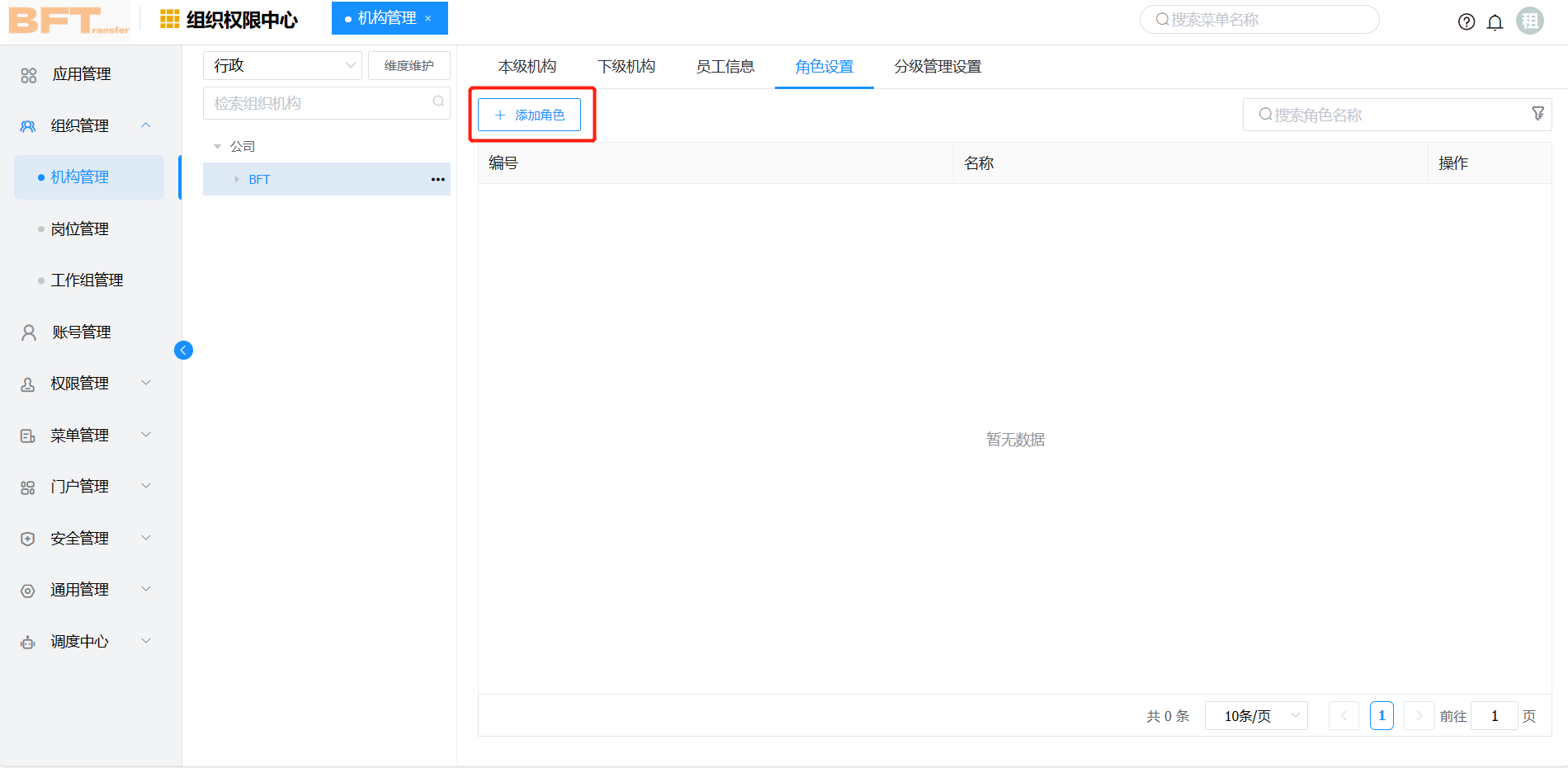Expand the BFT tree node arrow
The width and height of the screenshot is (1568, 768).
[x=237, y=179]
